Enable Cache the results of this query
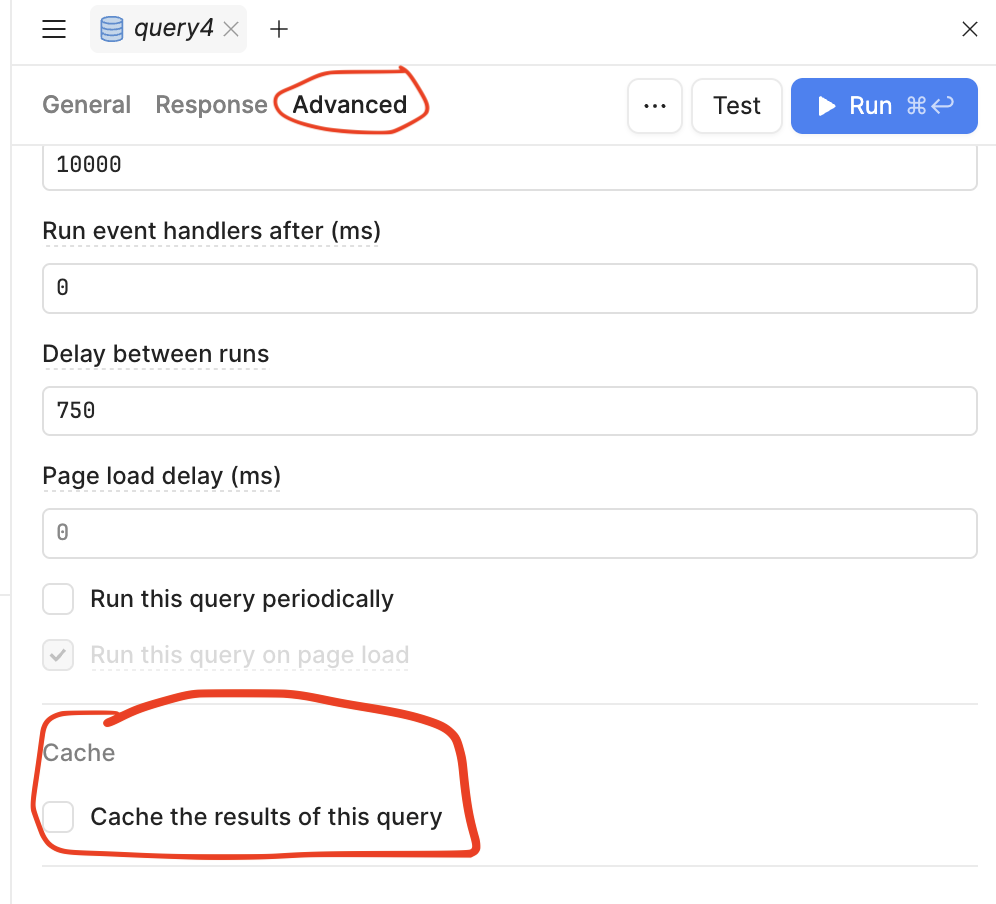996x904 pixels. pos(58,817)
